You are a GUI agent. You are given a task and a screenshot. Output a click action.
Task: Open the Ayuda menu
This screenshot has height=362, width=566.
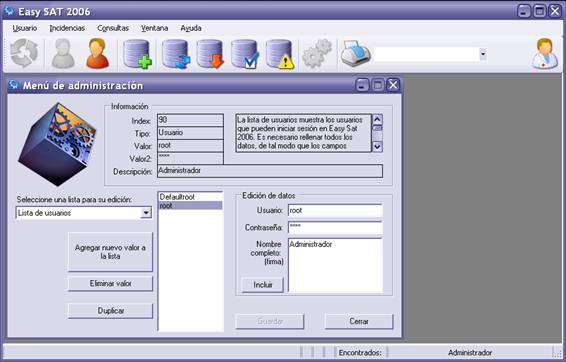191,28
